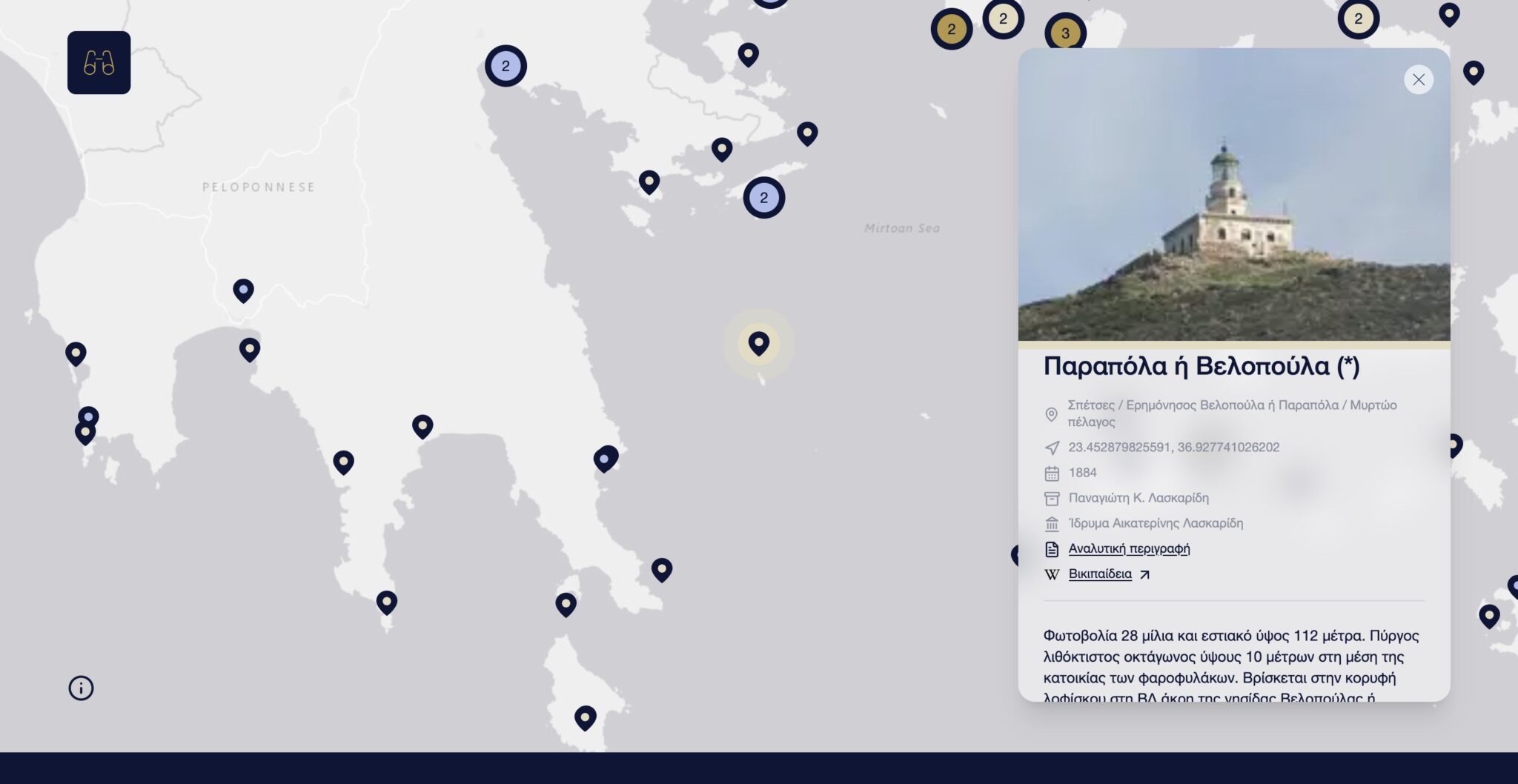Close the Παραπόλα lighthouse info card
Viewport: 1518px width, 784px height.
1418,80
